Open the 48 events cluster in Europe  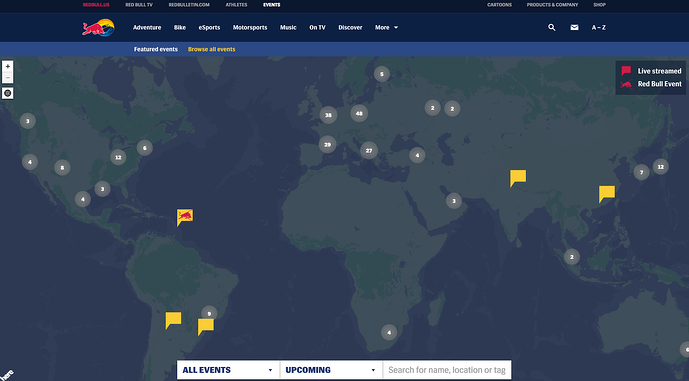click(x=359, y=113)
